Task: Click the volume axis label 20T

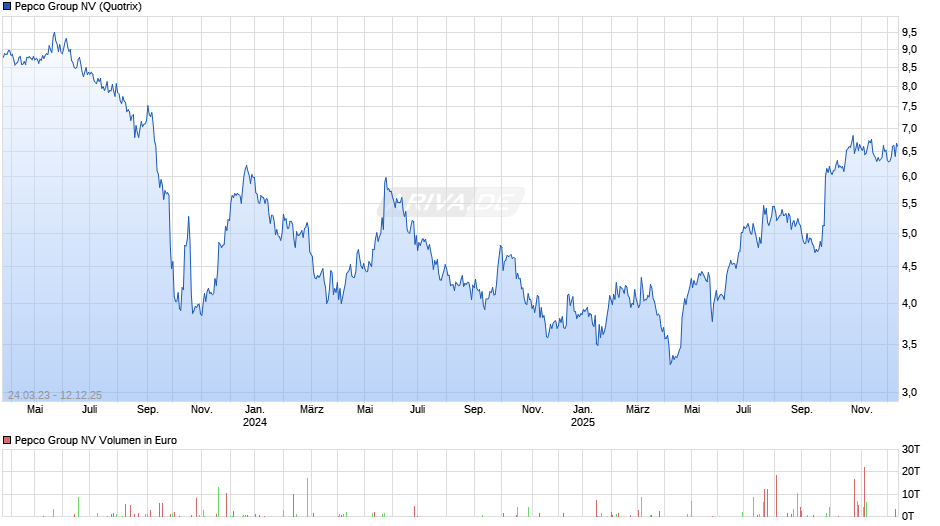Action: tap(911, 471)
